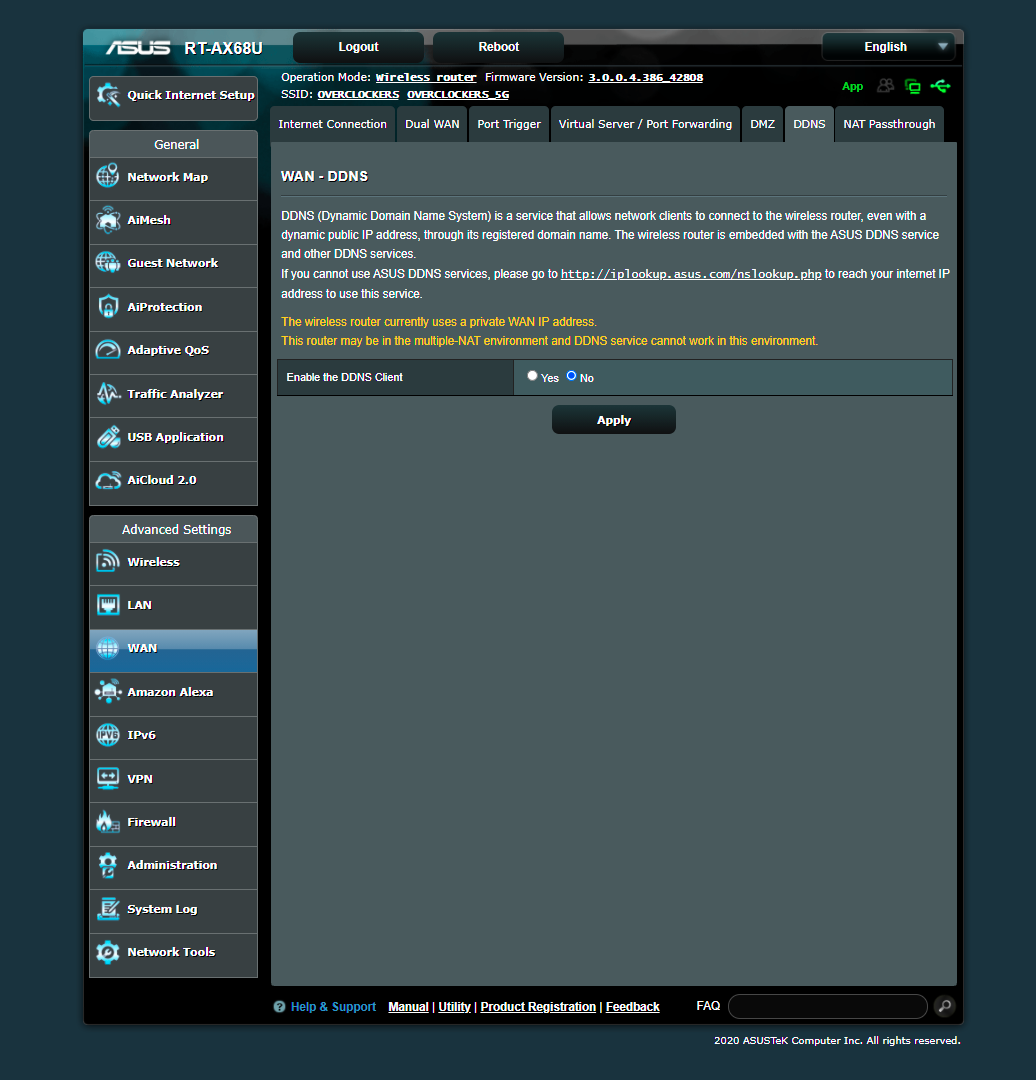The width and height of the screenshot is (1036, 1080).
Task: Click the Help & Support text link
Action: pos(333,1007)
